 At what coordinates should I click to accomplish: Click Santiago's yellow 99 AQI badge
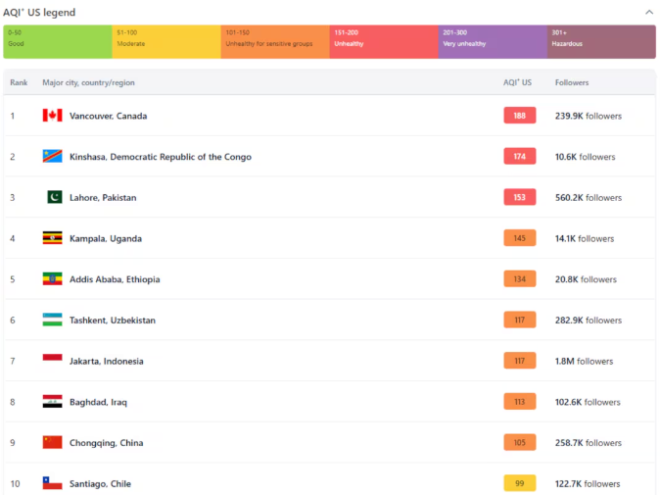[x=519, y=484]
